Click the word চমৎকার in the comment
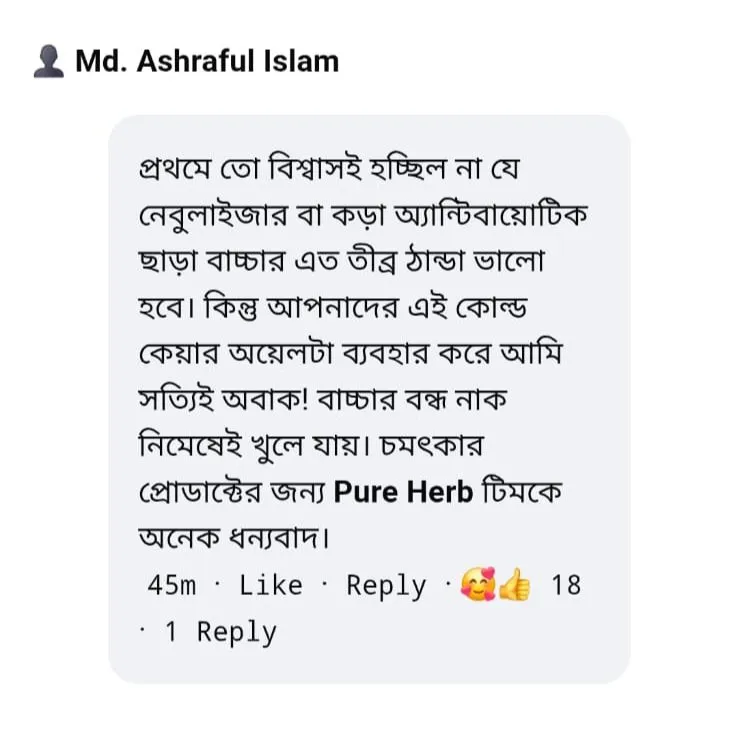The height and width of the screenshot is (738, 738). [x=432, y=446]
